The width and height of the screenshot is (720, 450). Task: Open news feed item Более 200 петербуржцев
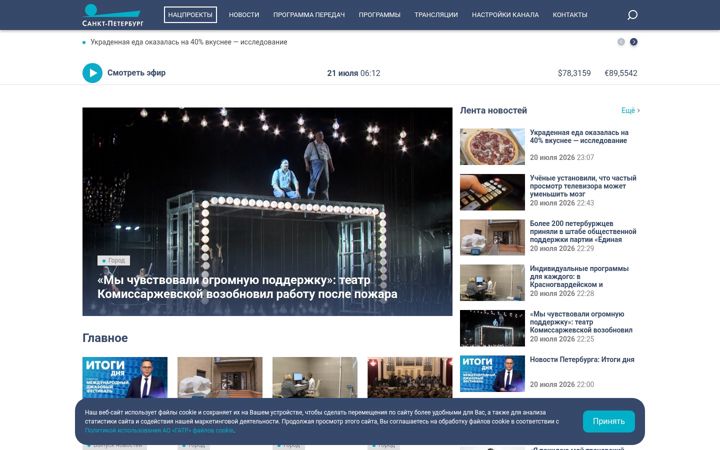point(583,231)
